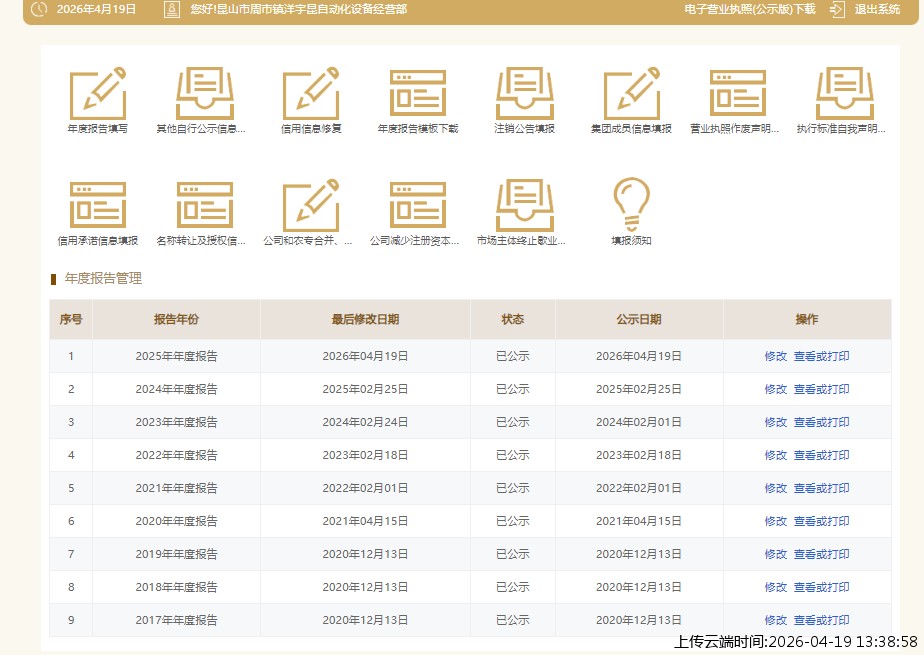Open 其他自行公示信息 icon
The height and width of the screenshot is (655, 924).
203,94
